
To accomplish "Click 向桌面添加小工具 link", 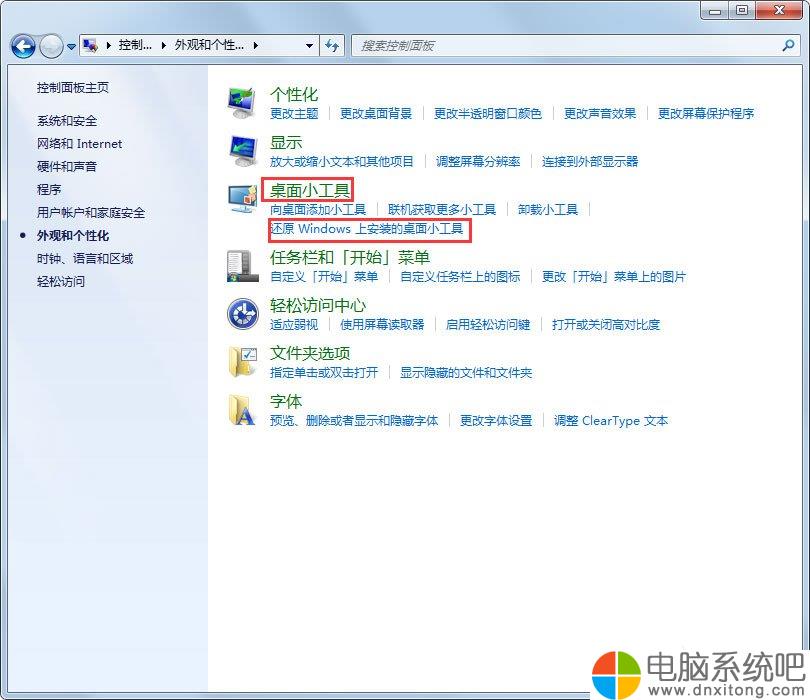I will (x=318, y=210).
